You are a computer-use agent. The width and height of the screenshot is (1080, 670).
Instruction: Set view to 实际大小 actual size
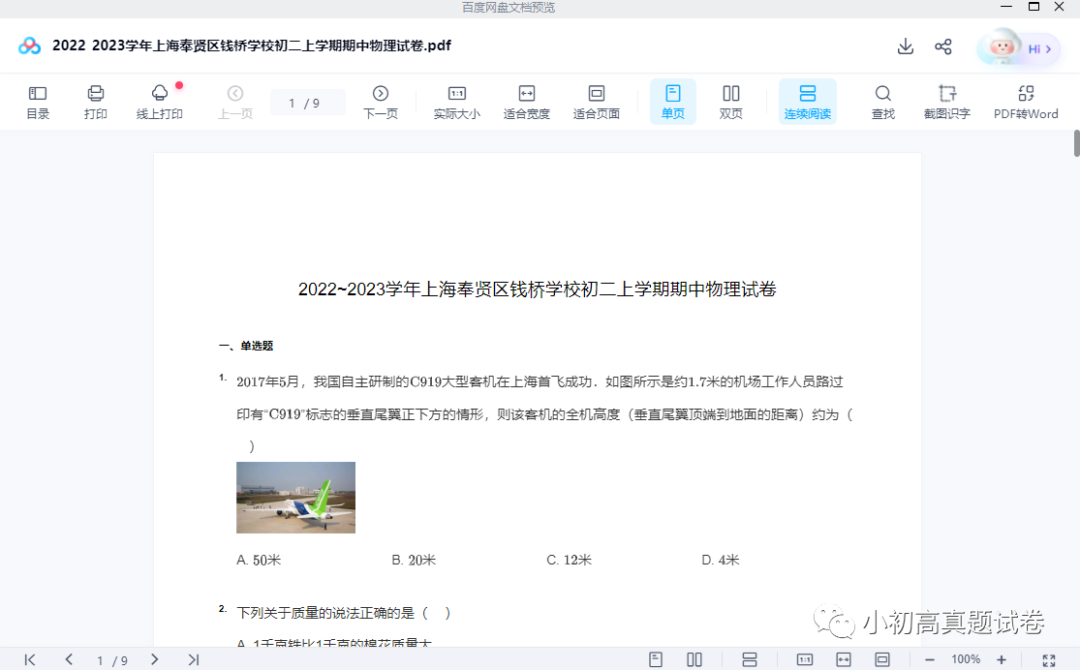(457, 102)
